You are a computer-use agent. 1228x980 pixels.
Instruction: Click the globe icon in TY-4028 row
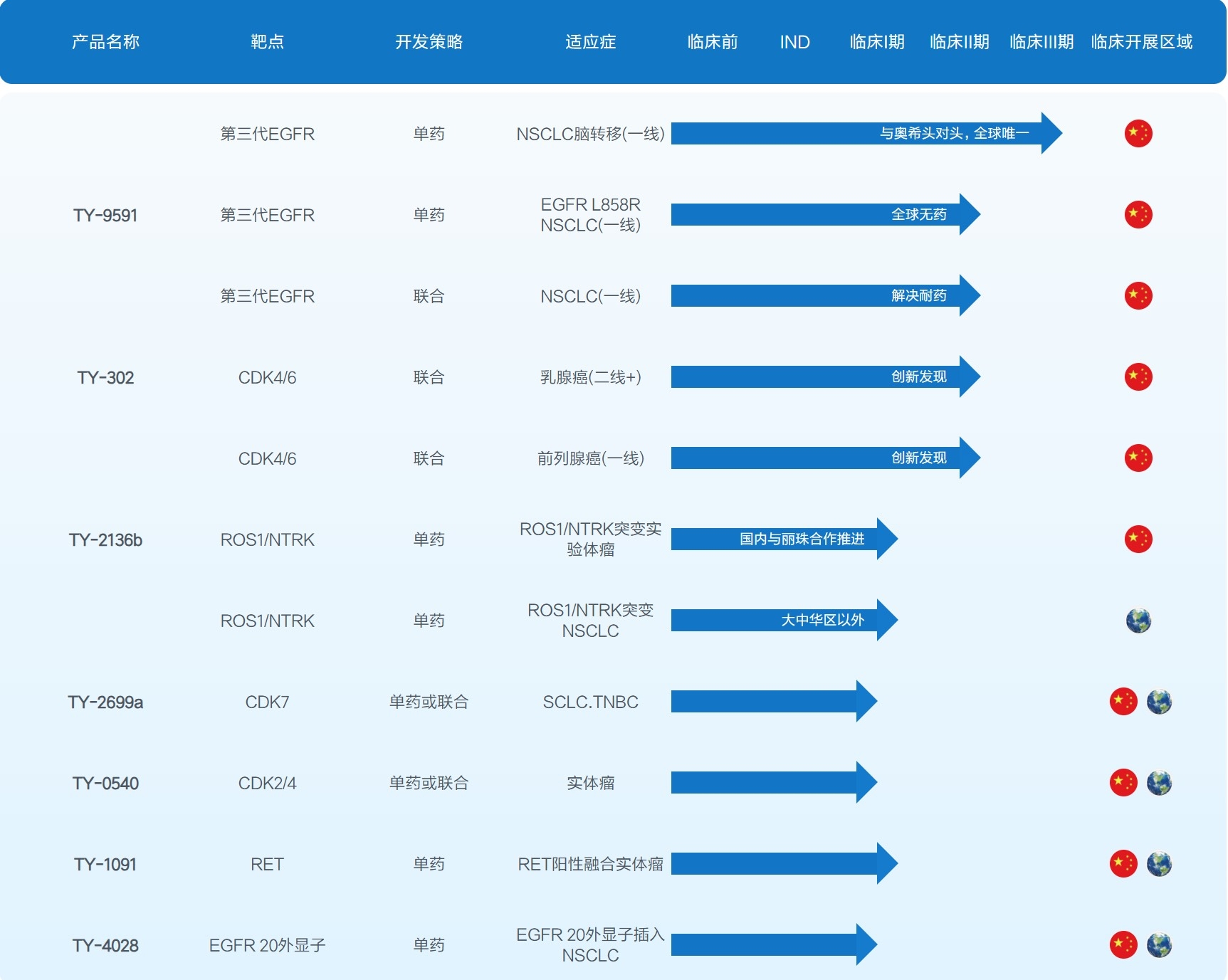1159,945
